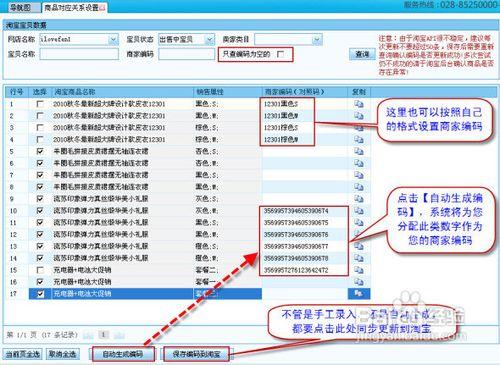Check the select box for row 2

point(40,116)
